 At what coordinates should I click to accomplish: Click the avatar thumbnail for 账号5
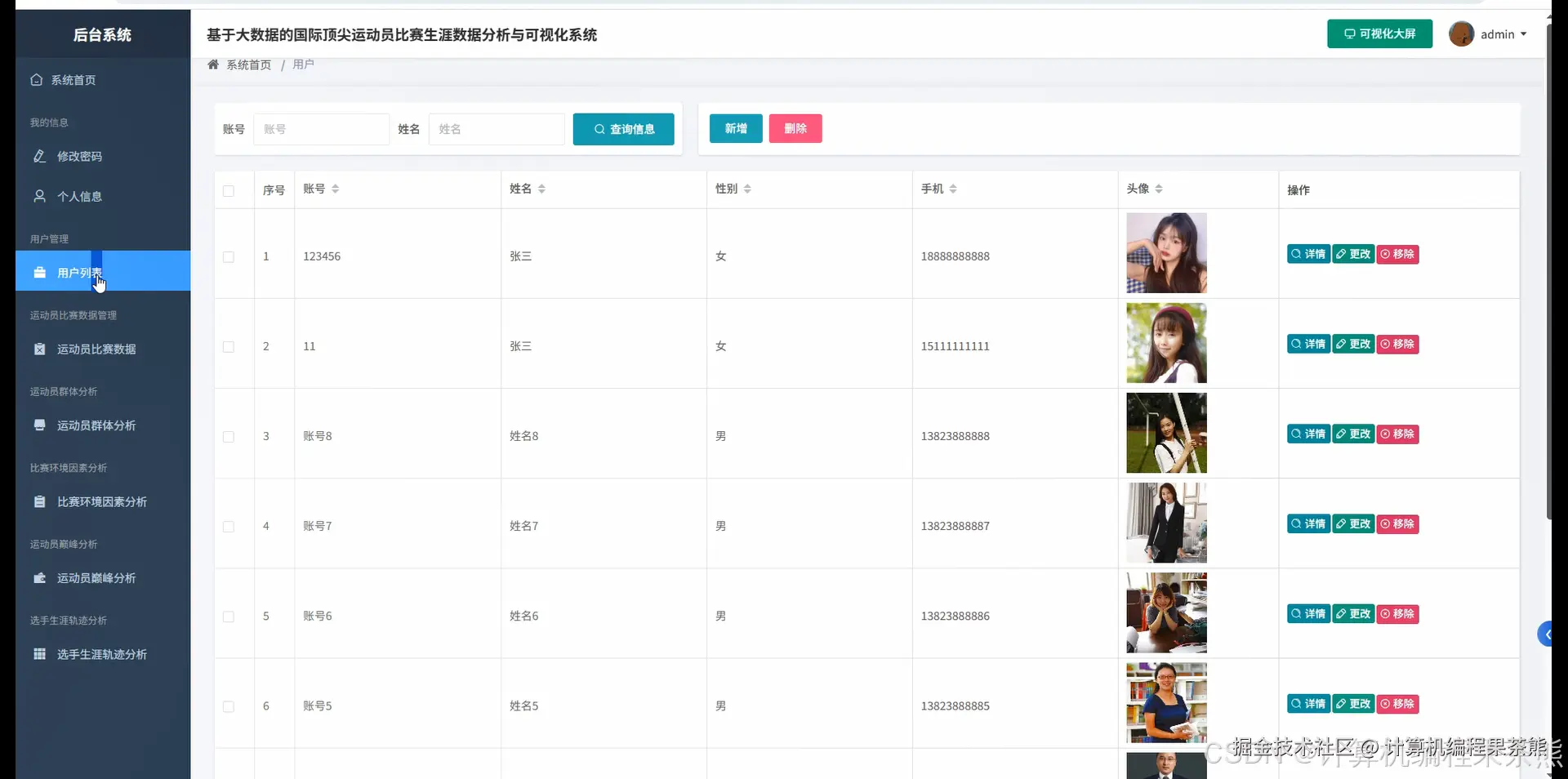point(1166,702)
